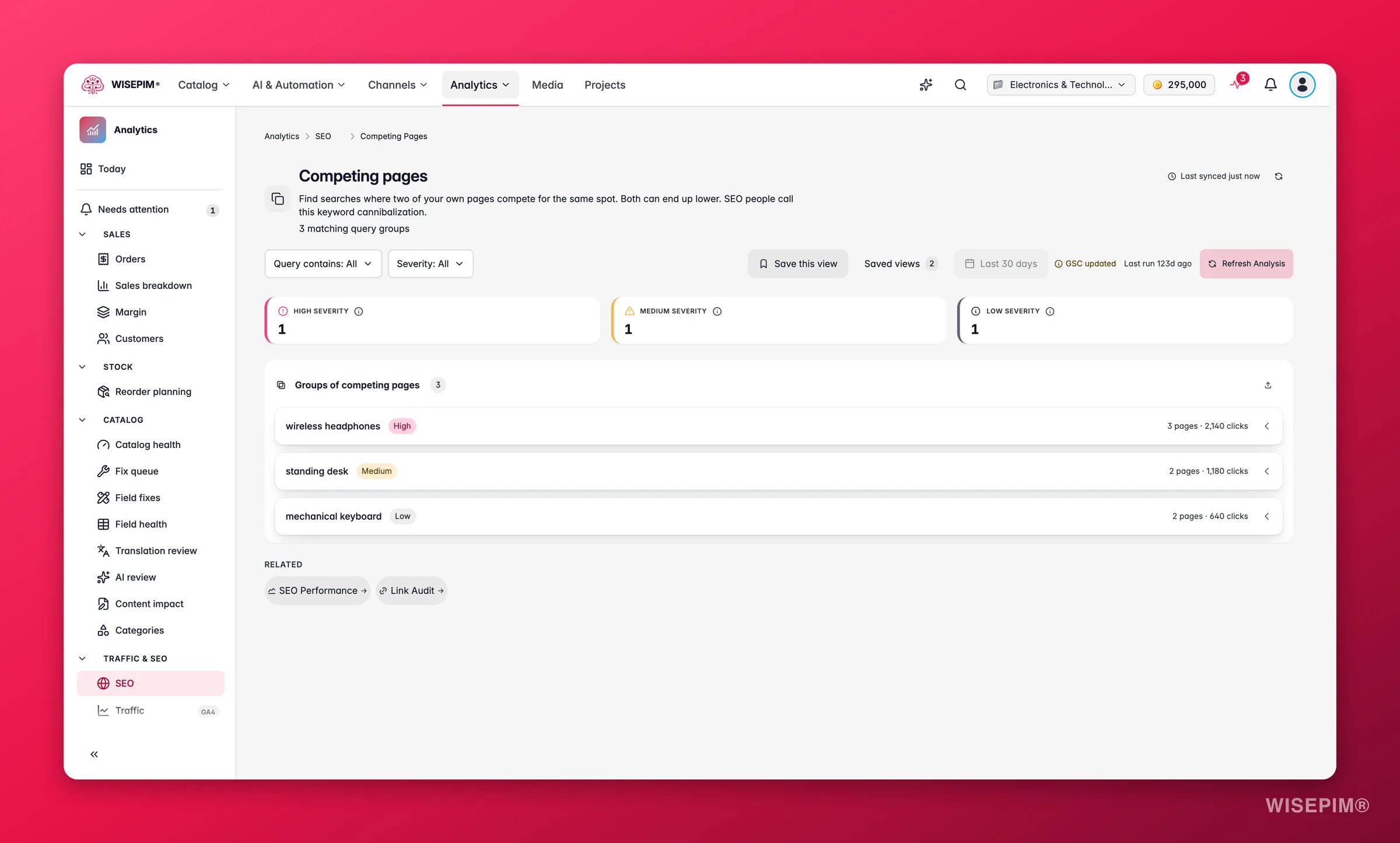This screenshot has width=1400, height=843.
Task: Follow the Link Audit related link
Action: tap(411, 590)
